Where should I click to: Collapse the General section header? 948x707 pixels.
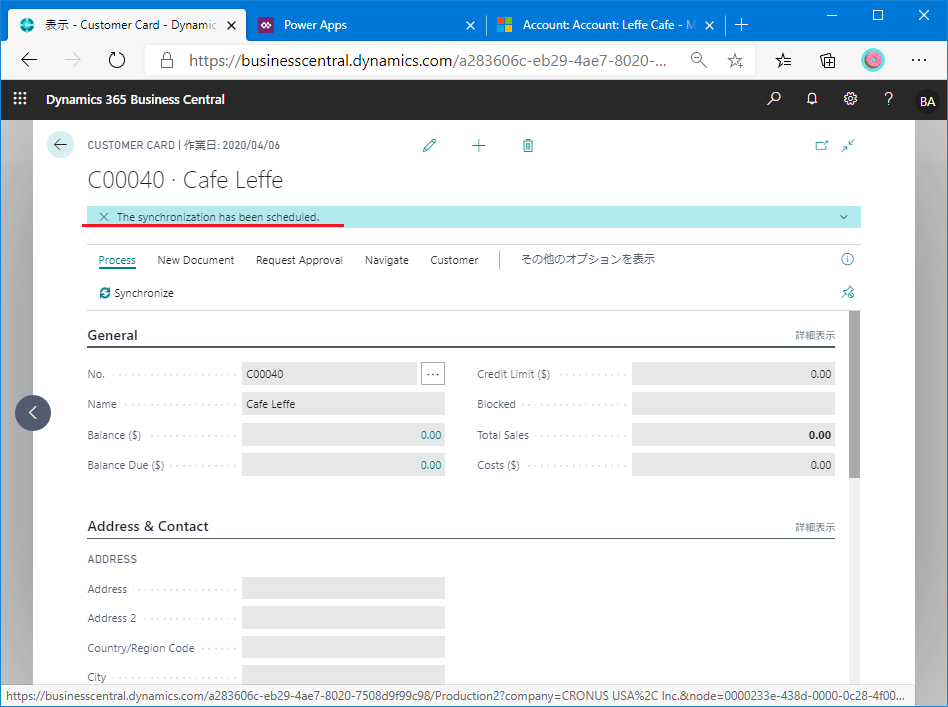click(112, 335)
